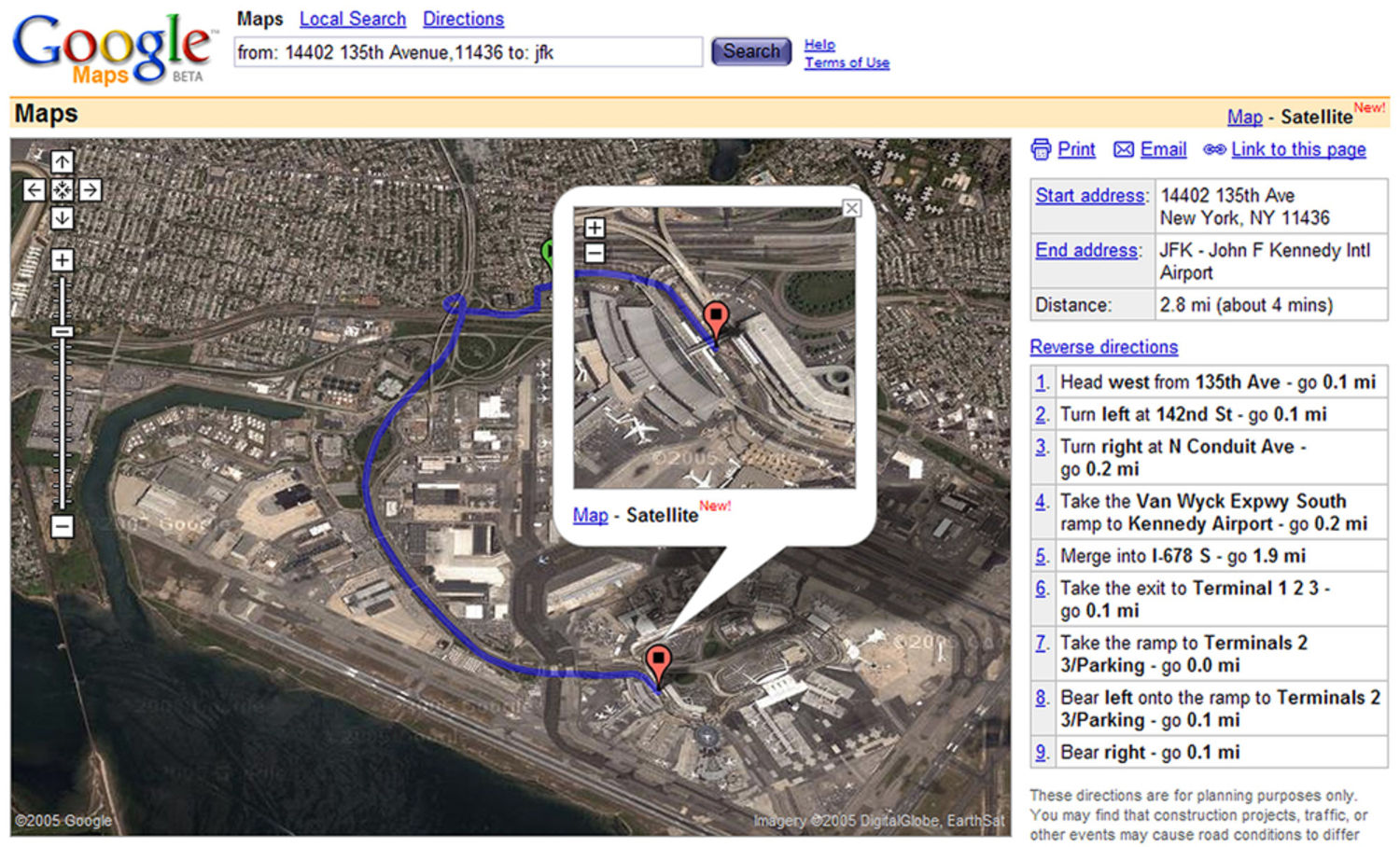The height and width of the screenshot is (847, 1400).
Task: Zoom in on the main map
Action: tap(62, 259)
